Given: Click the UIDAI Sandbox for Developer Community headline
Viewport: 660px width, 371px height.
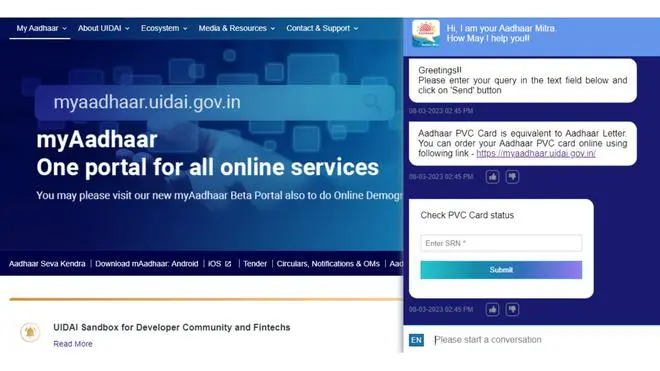Looking at the screenshot, I should [172, 328].
